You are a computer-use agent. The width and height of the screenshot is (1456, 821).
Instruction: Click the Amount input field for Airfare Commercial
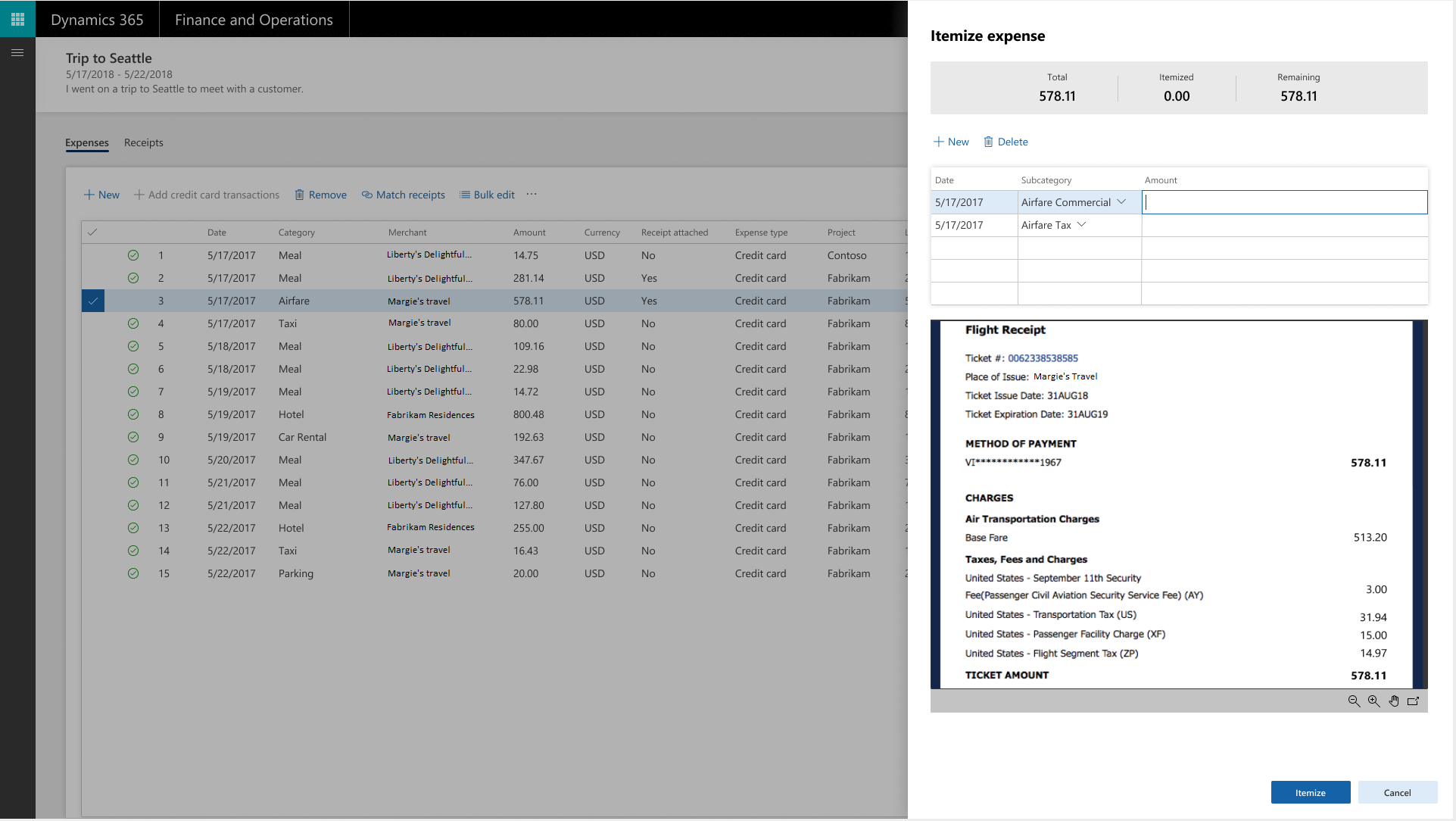1285,202
